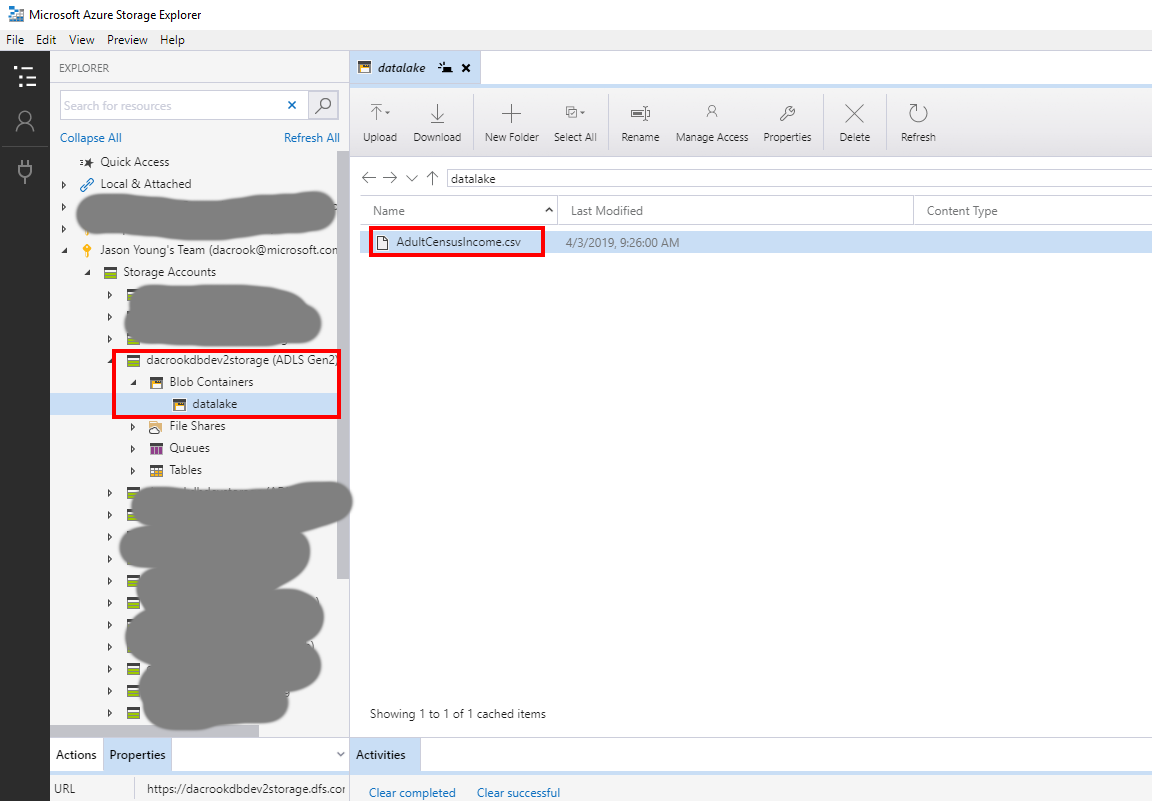Switch to the Properties tab bottom panel
Viewport: 1152px width, 801px height.
point(137,755)
